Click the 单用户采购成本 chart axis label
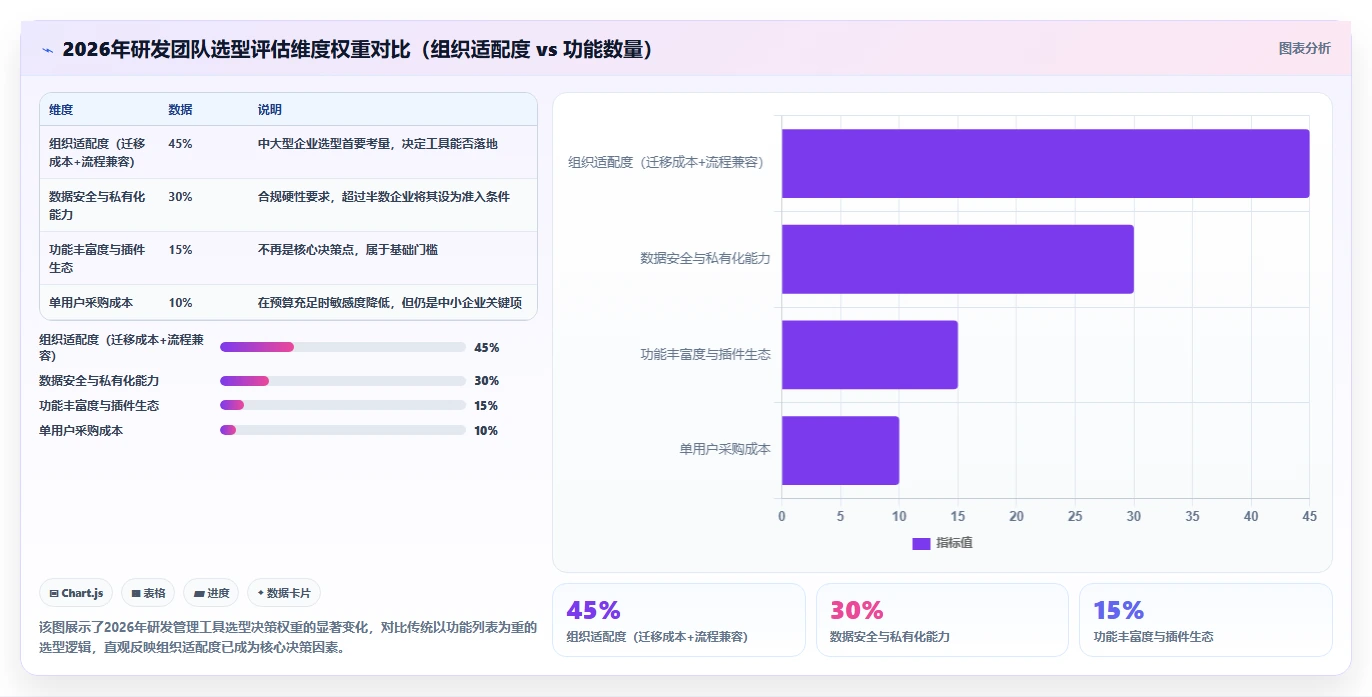1372x697 pixels. tap(725, 450)
